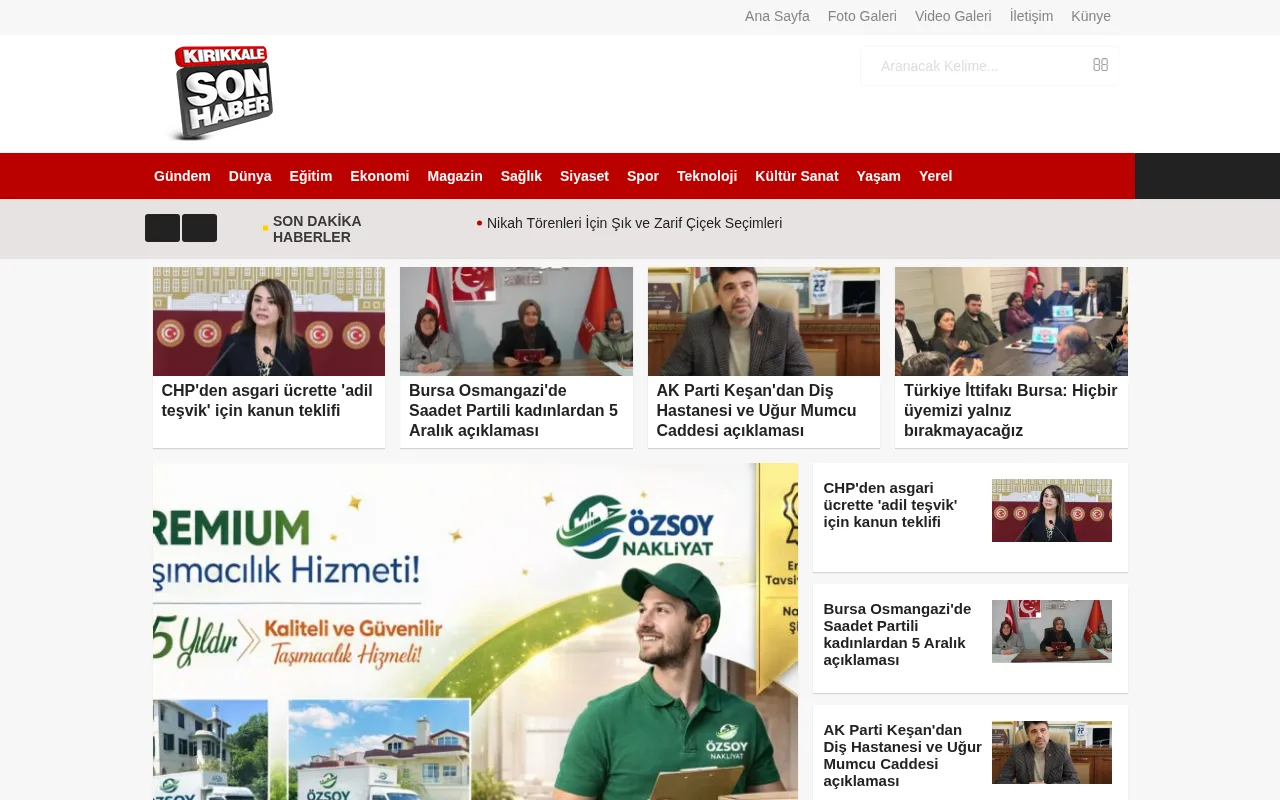This screenshot has height=800, width=1280.
Task: Open the CHP asgari ücret headline
Action: (267, 400)
